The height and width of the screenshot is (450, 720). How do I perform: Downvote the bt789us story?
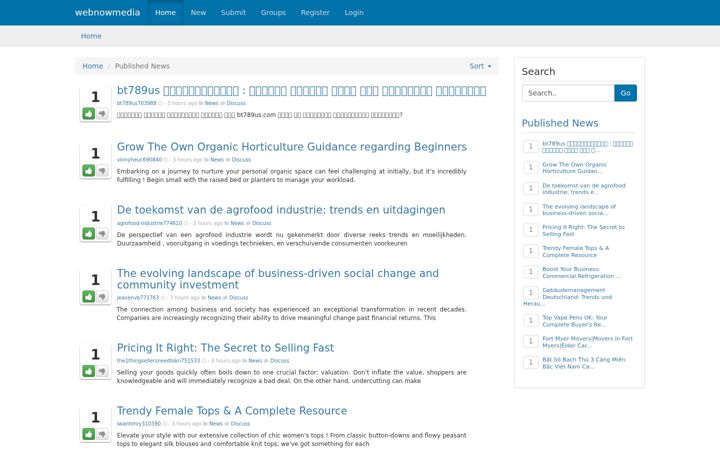102,113
